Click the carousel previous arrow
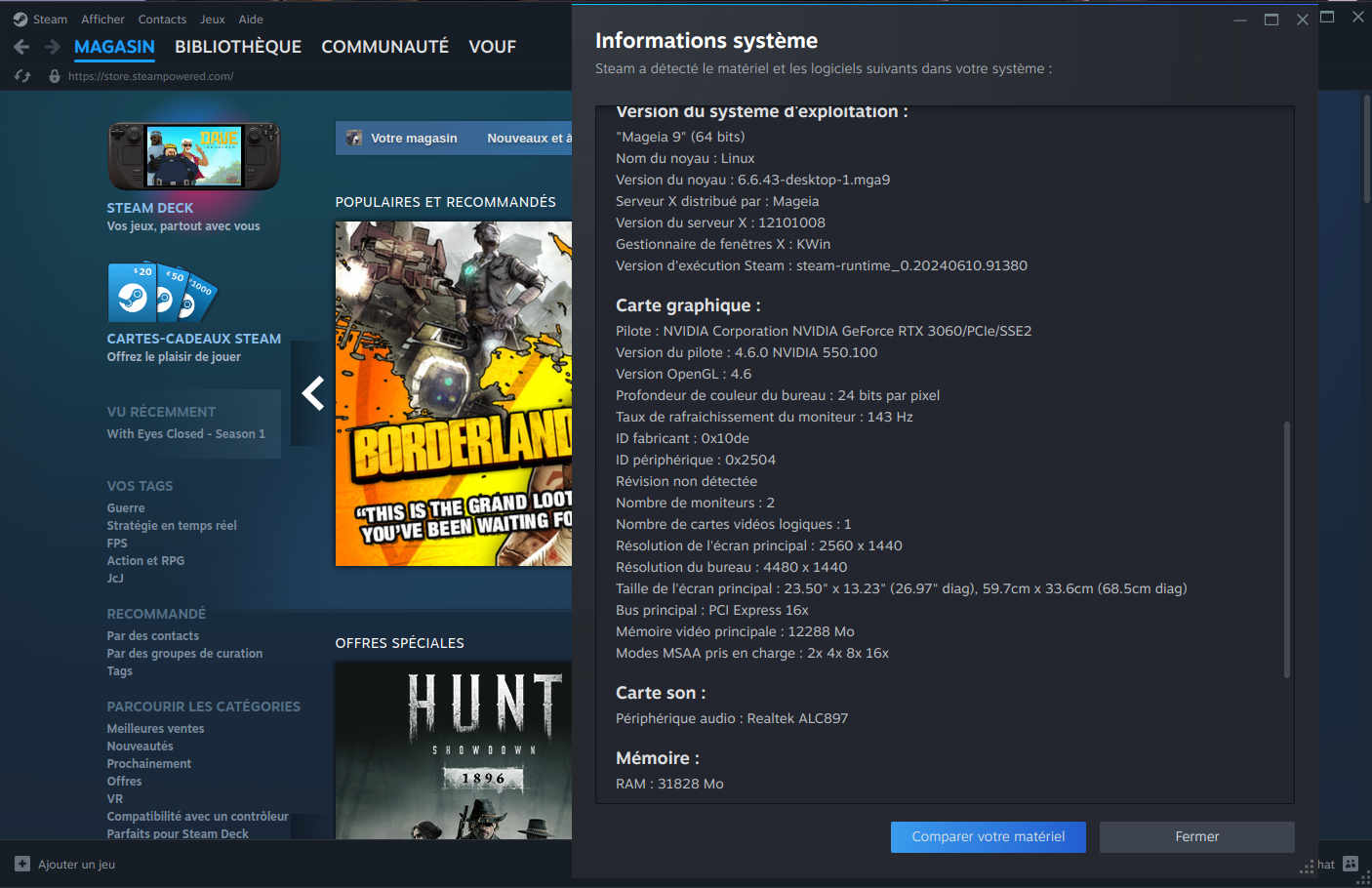 click(312, 393)
